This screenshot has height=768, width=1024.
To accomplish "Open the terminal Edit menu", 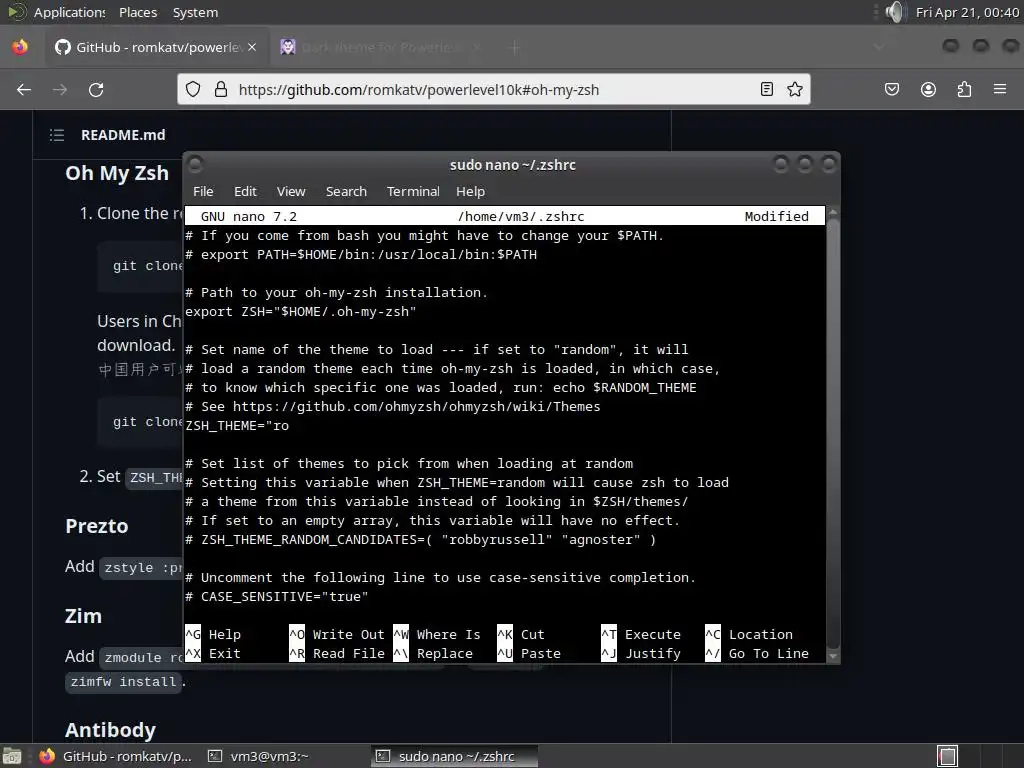I will [x=245, y=191].
